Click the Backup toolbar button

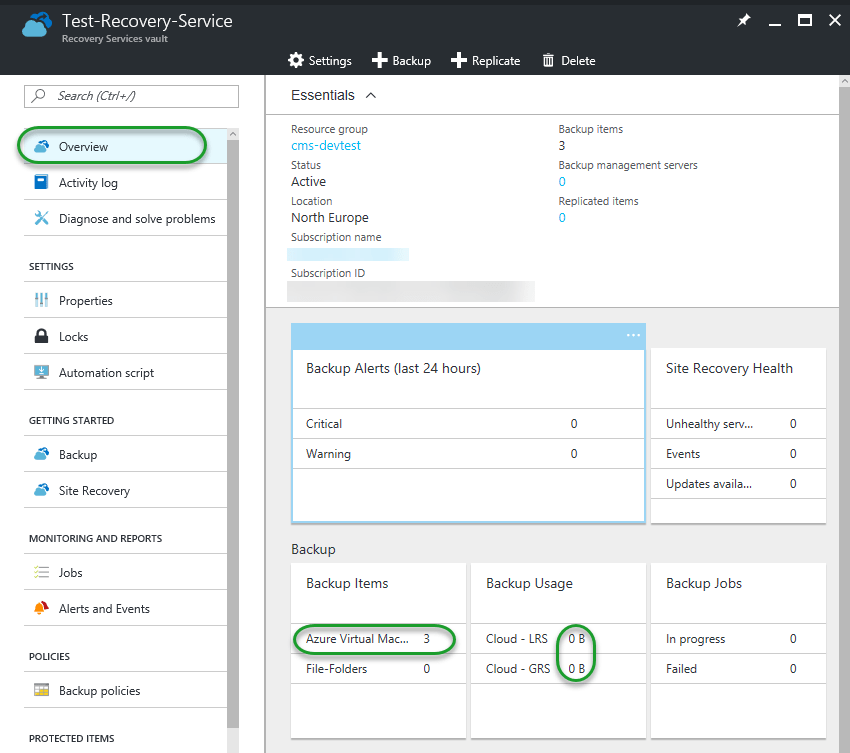coord(402,60)
